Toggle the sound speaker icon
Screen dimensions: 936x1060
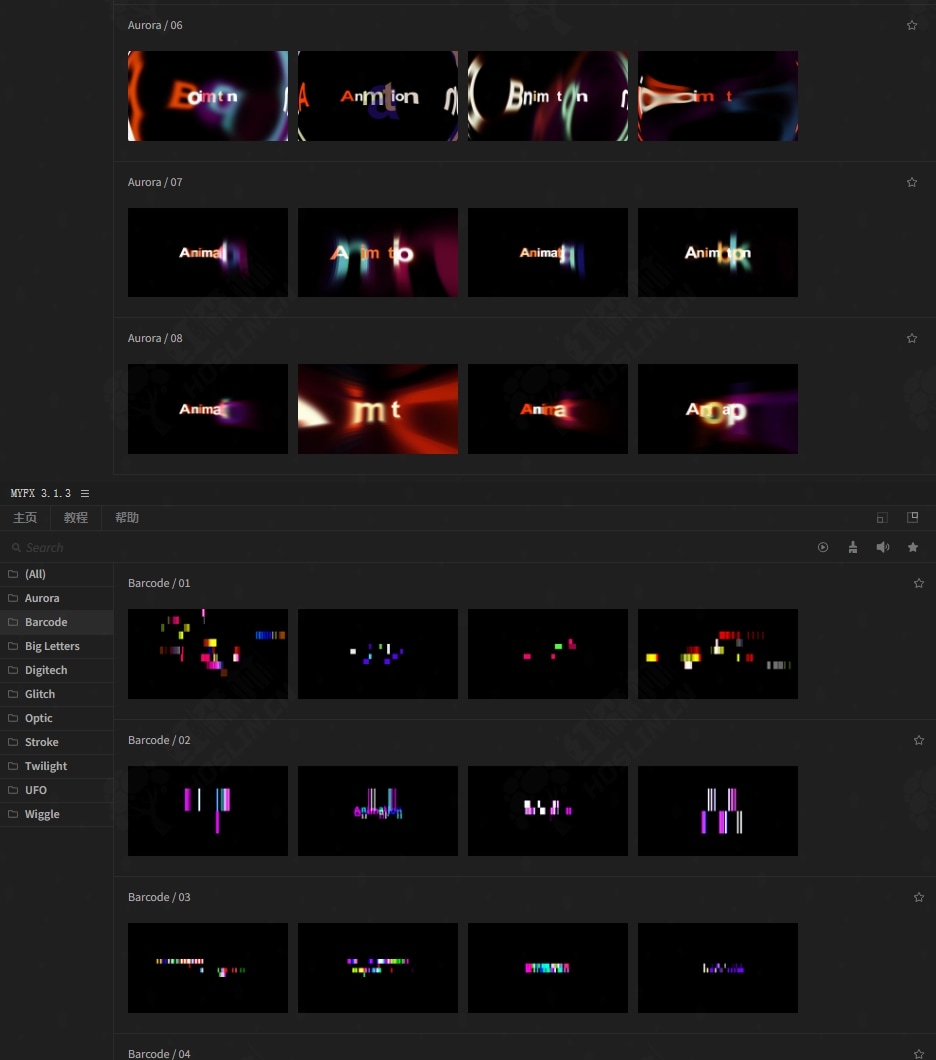coord(883,547)
